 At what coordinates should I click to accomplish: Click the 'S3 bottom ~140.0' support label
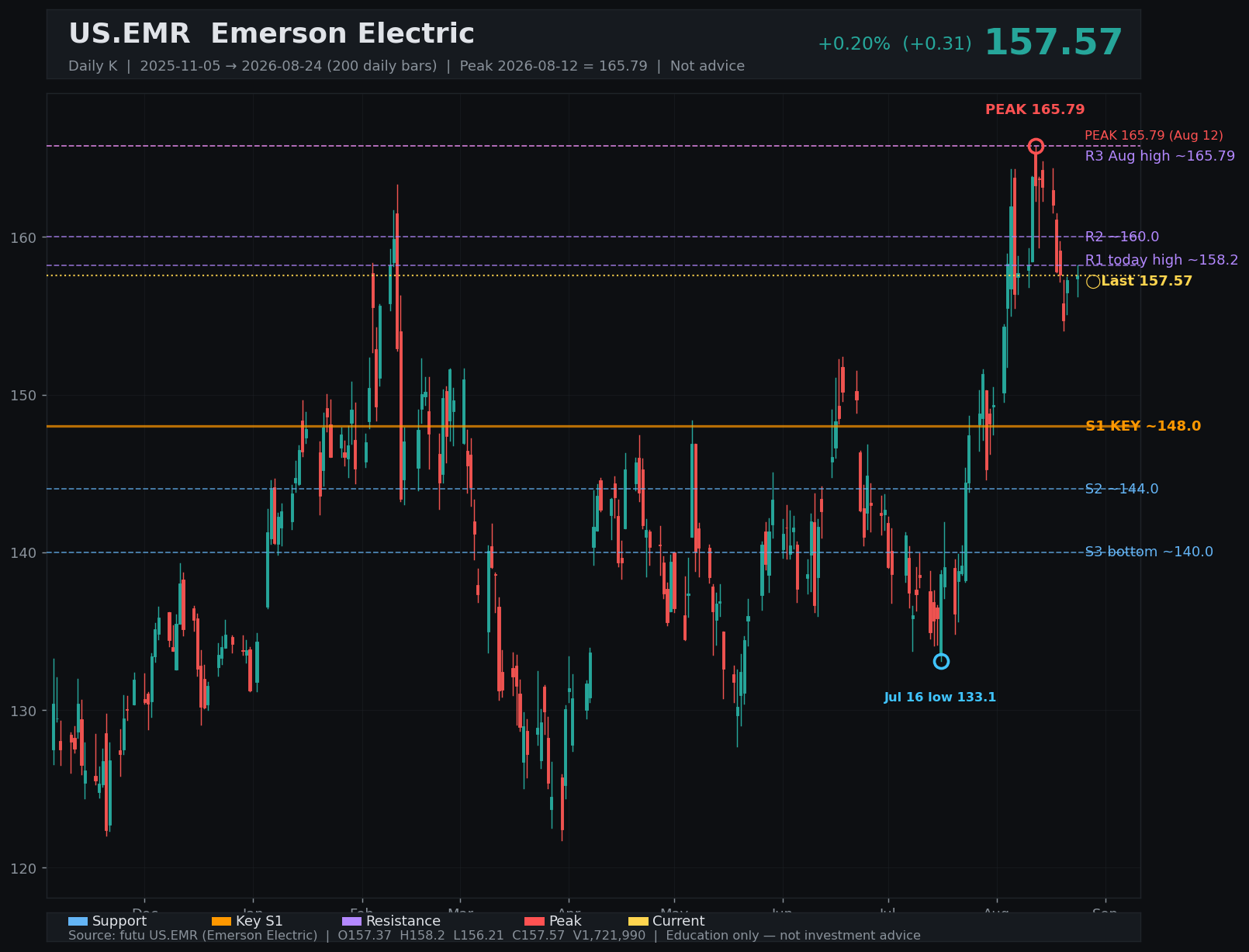(x=1149, y=552)
